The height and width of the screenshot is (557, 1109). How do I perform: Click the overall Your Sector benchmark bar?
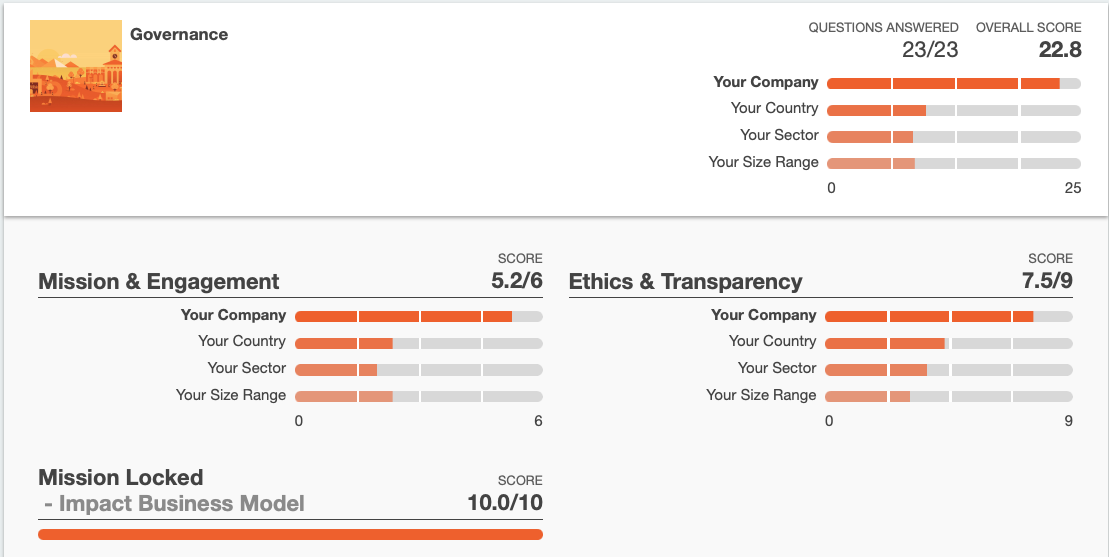[x=954, y=137]
